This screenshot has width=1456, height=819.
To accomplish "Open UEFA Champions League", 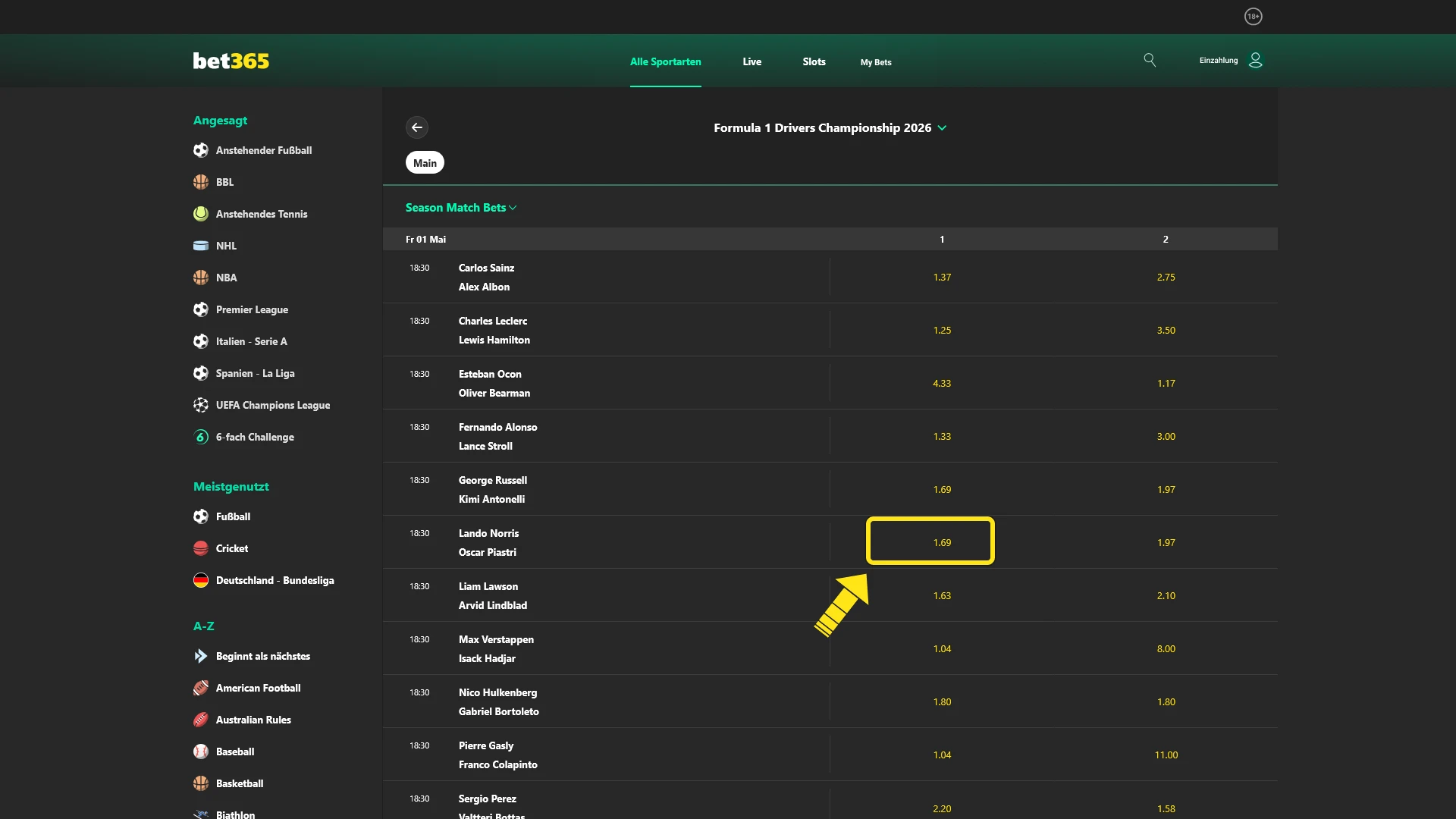I will point(273,405).
